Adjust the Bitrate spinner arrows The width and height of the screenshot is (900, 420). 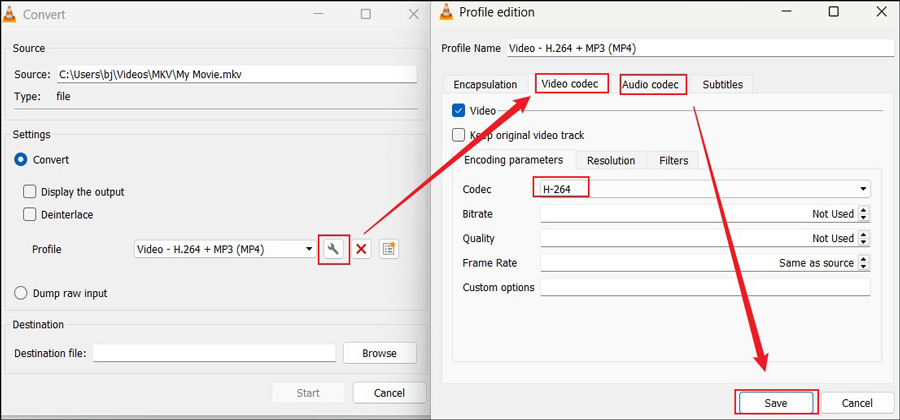(x=864, y=214)
